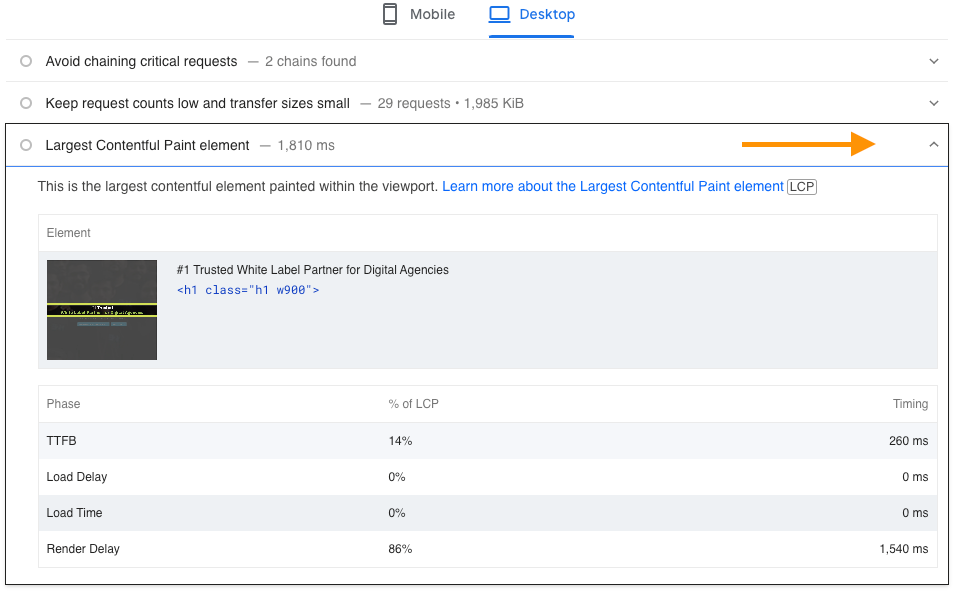Click the LCP element preview thumbnail
The image size is (956, 591).
point(101,309)
